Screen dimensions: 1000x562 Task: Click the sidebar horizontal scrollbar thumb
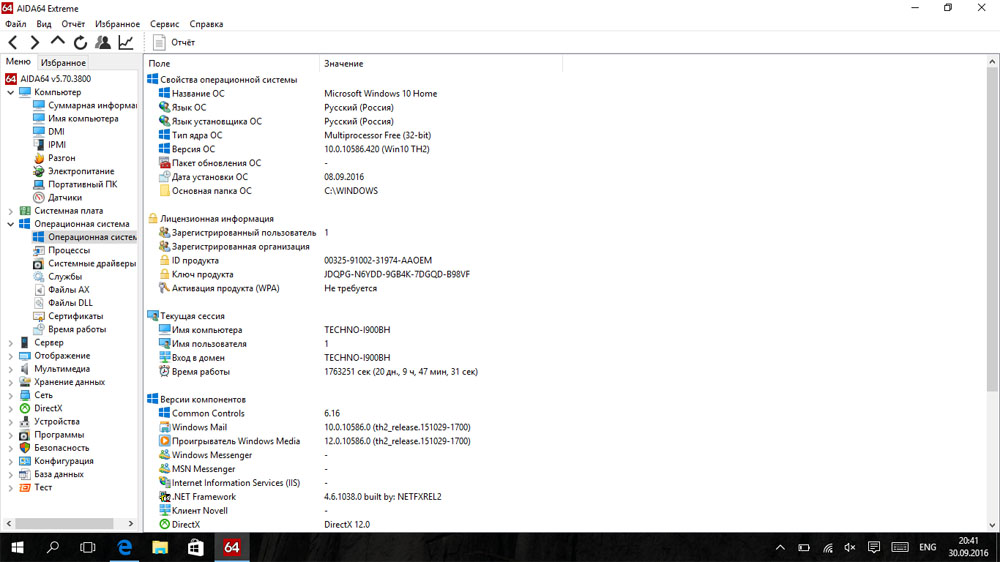pyautogui.click(x=64, y=524)
